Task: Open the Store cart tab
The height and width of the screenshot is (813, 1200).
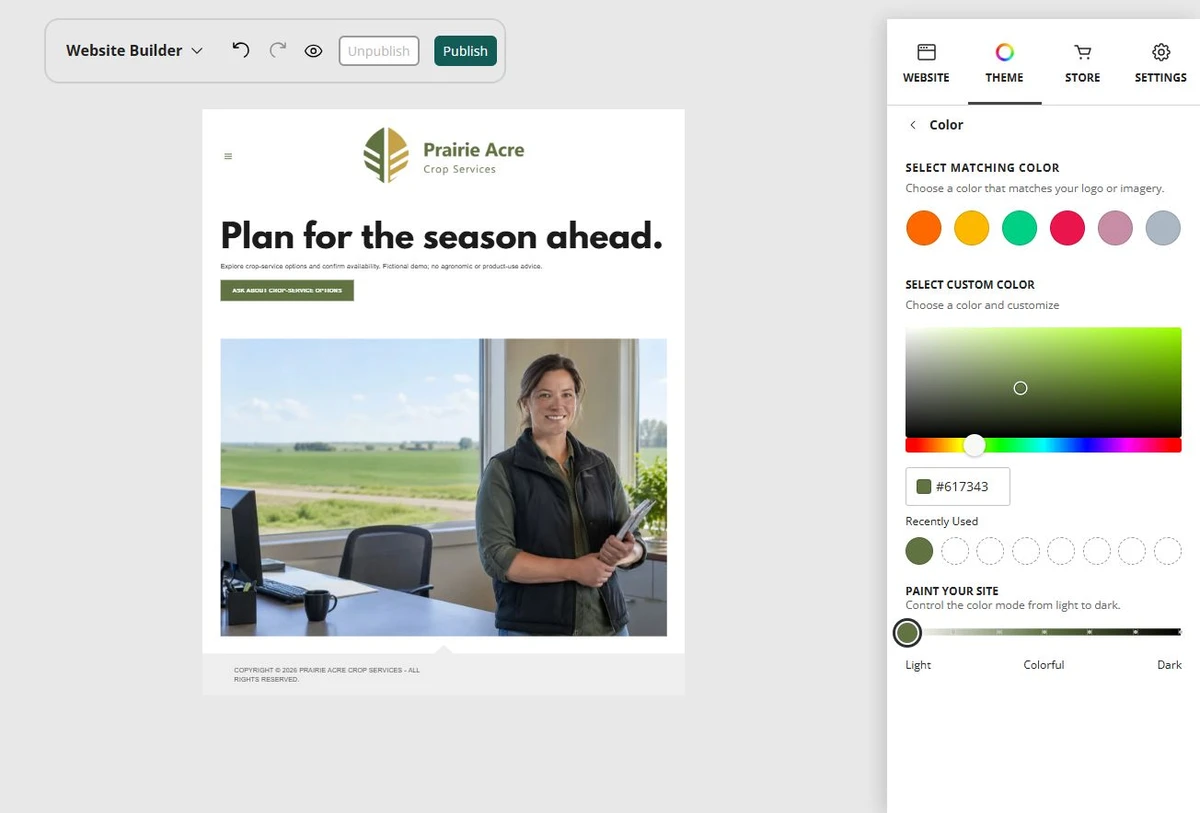Action: pos(1082,63)
